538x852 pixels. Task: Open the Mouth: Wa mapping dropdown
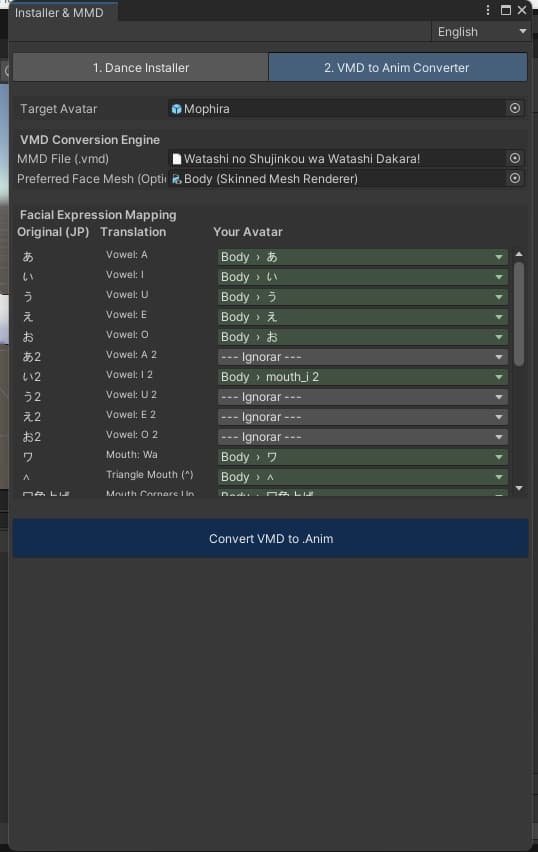pos(362,457)
